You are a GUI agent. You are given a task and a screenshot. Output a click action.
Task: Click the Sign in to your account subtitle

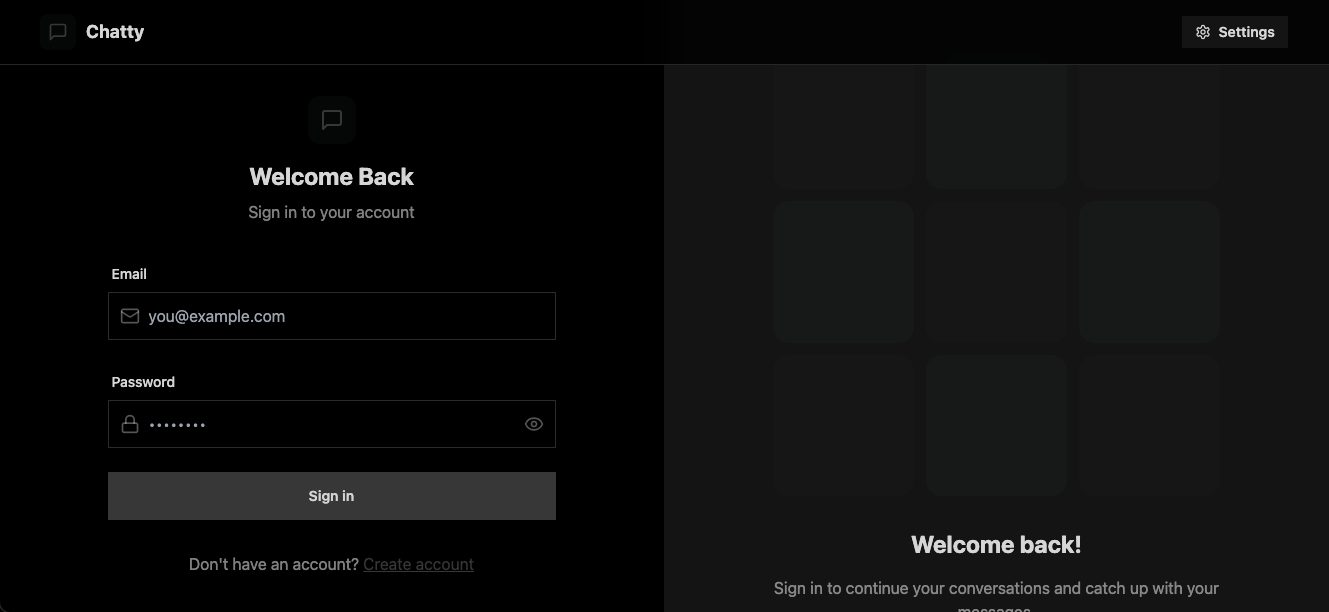pos(331,212)
